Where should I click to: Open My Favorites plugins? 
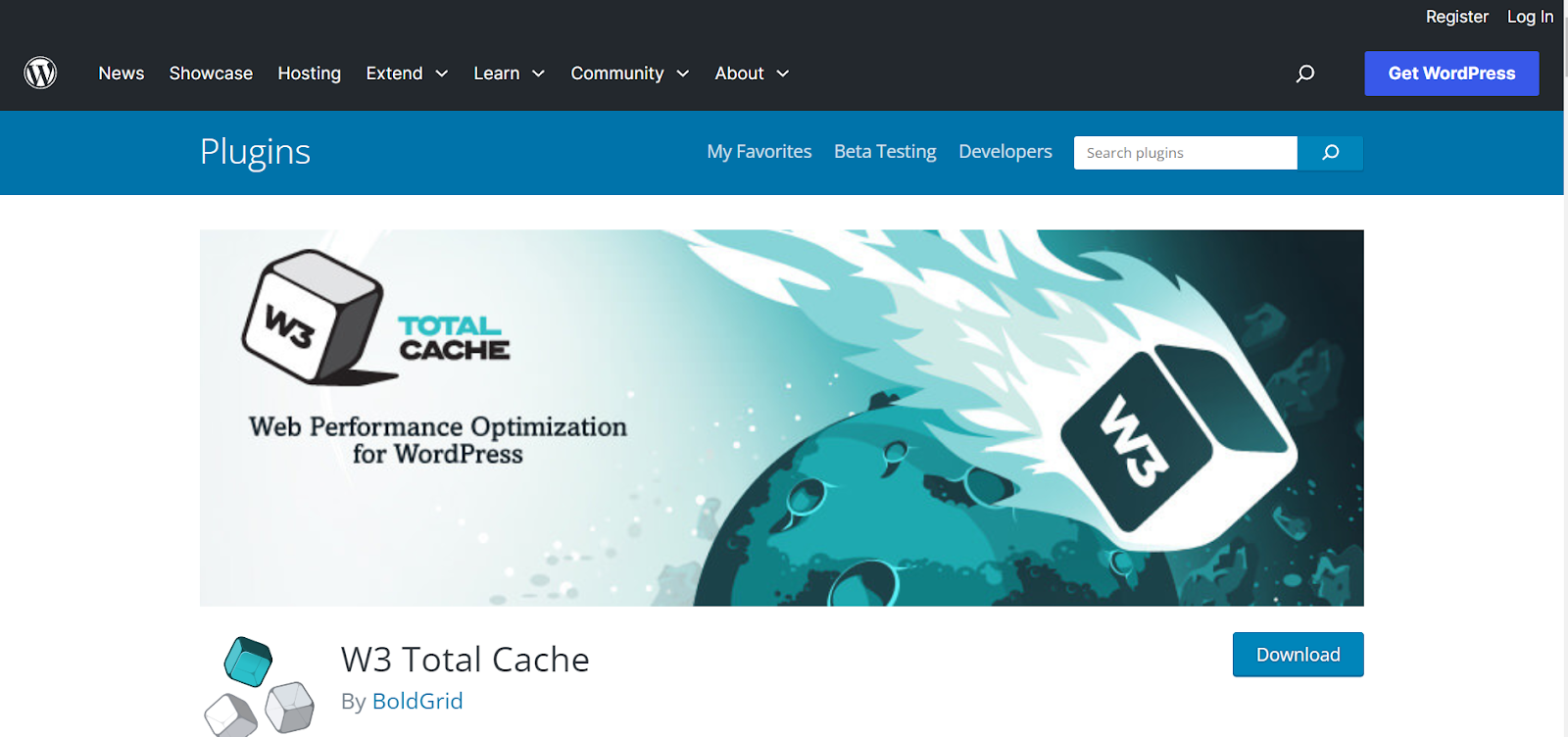tap(759, 152)
